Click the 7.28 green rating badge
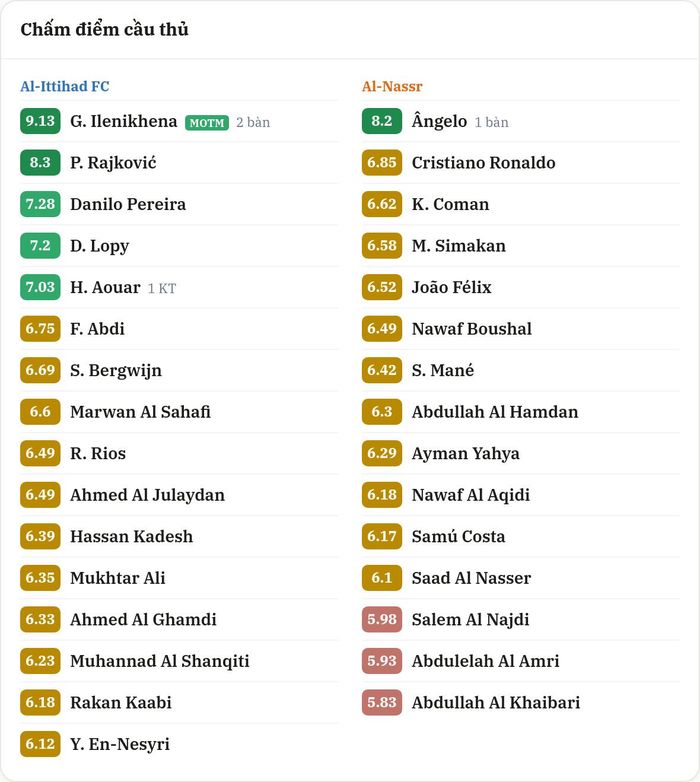 point(40,204)
